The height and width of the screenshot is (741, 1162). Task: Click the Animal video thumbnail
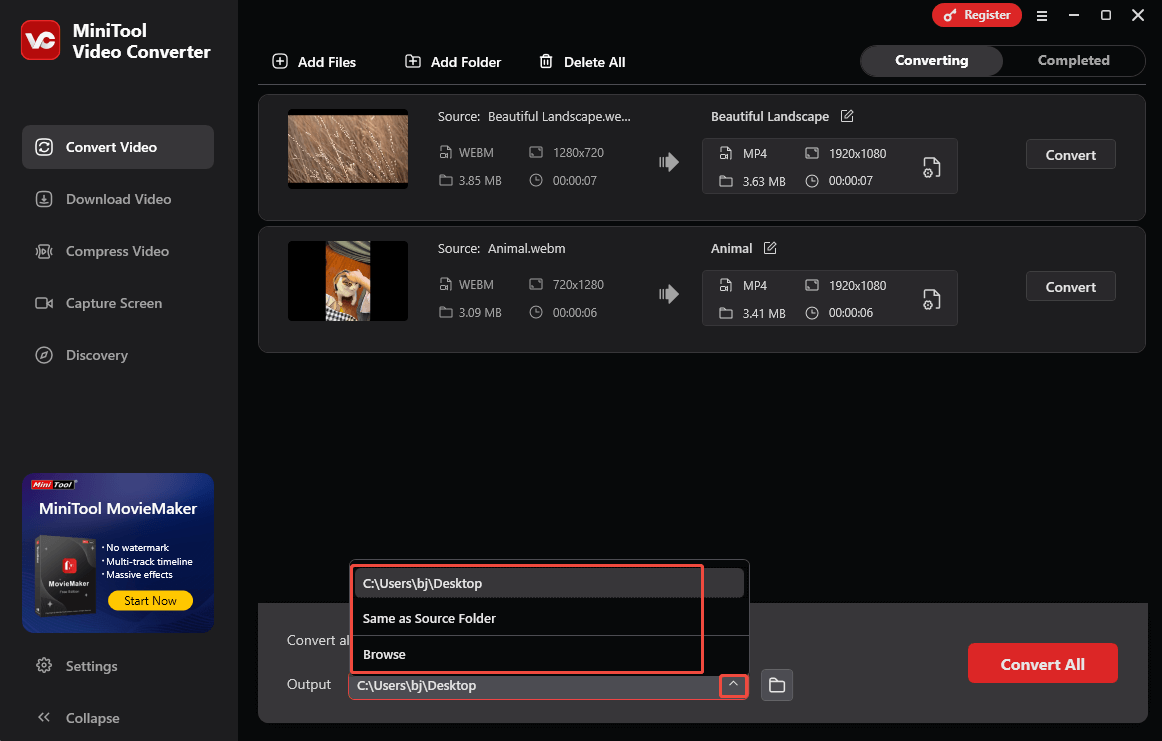(348, 281)
